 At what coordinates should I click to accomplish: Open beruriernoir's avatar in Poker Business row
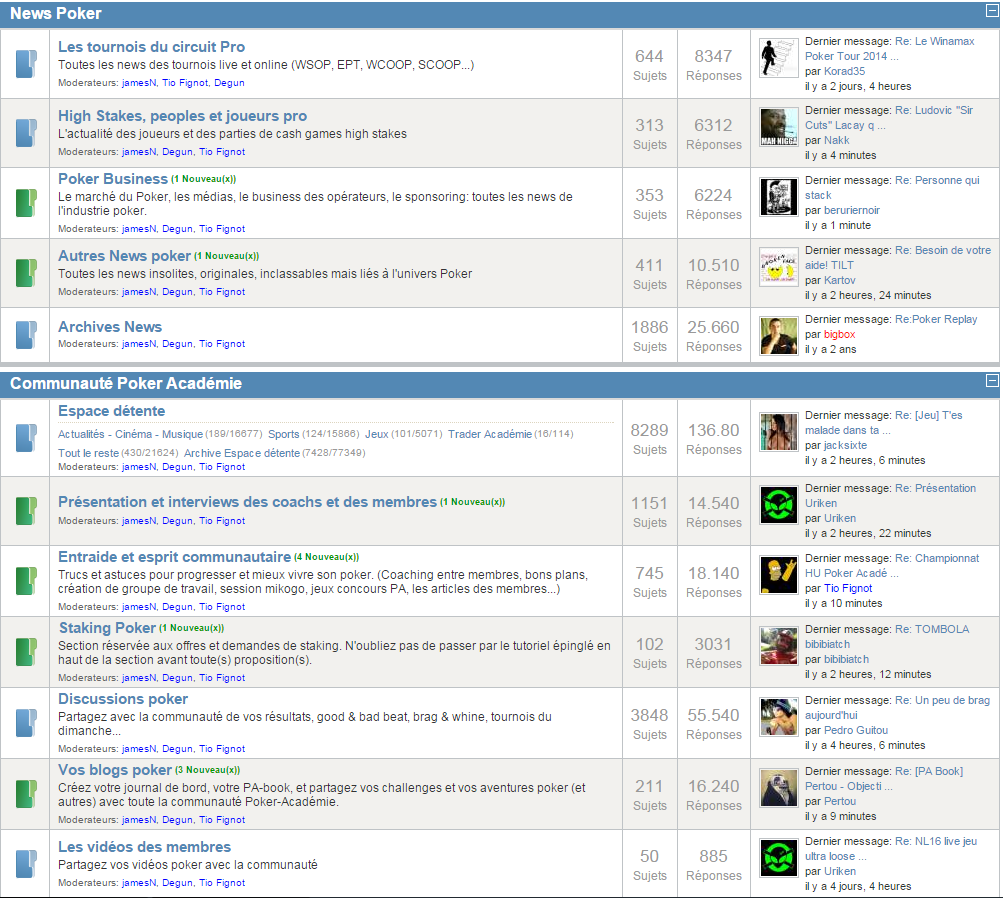tap(778, 197)
